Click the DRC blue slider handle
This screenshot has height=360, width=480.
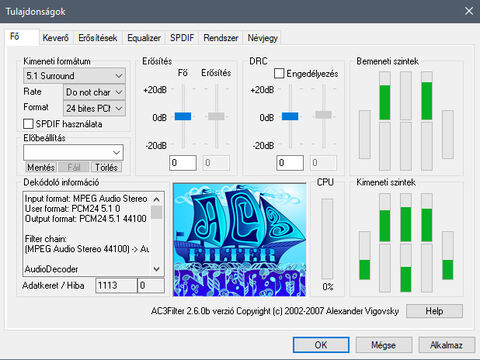pos(290,116)
